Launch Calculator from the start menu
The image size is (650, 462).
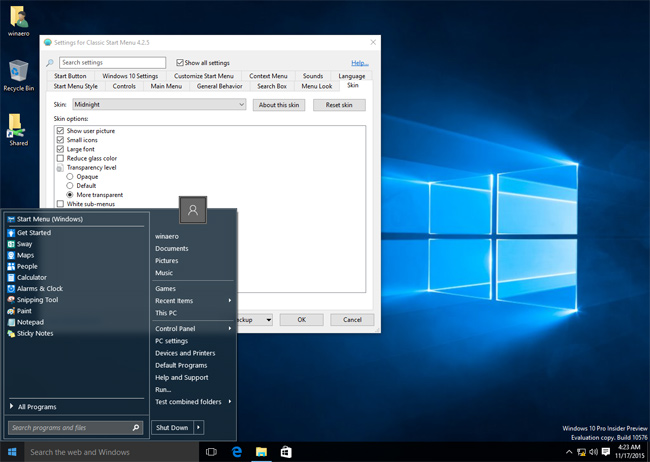tap(32, 277)
